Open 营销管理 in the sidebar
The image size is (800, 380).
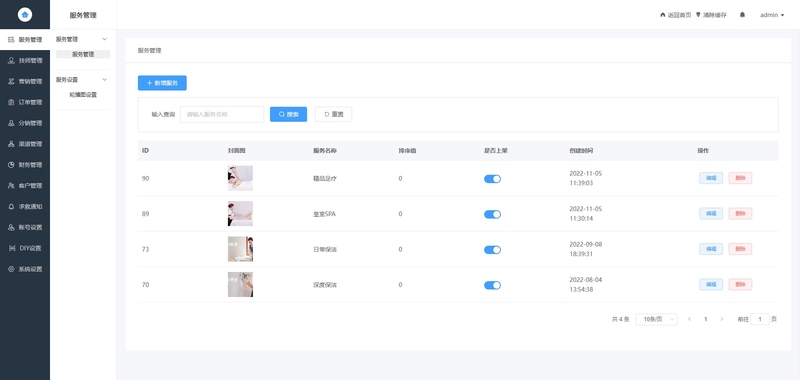25,81
